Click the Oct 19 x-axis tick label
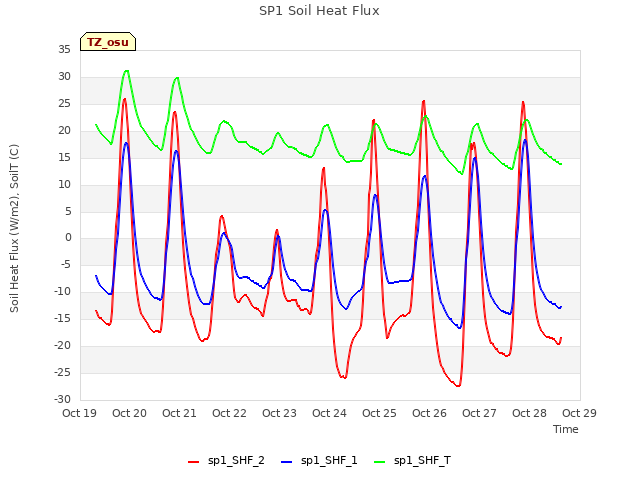This screenshot has width=640, height=480. [80, 413]
